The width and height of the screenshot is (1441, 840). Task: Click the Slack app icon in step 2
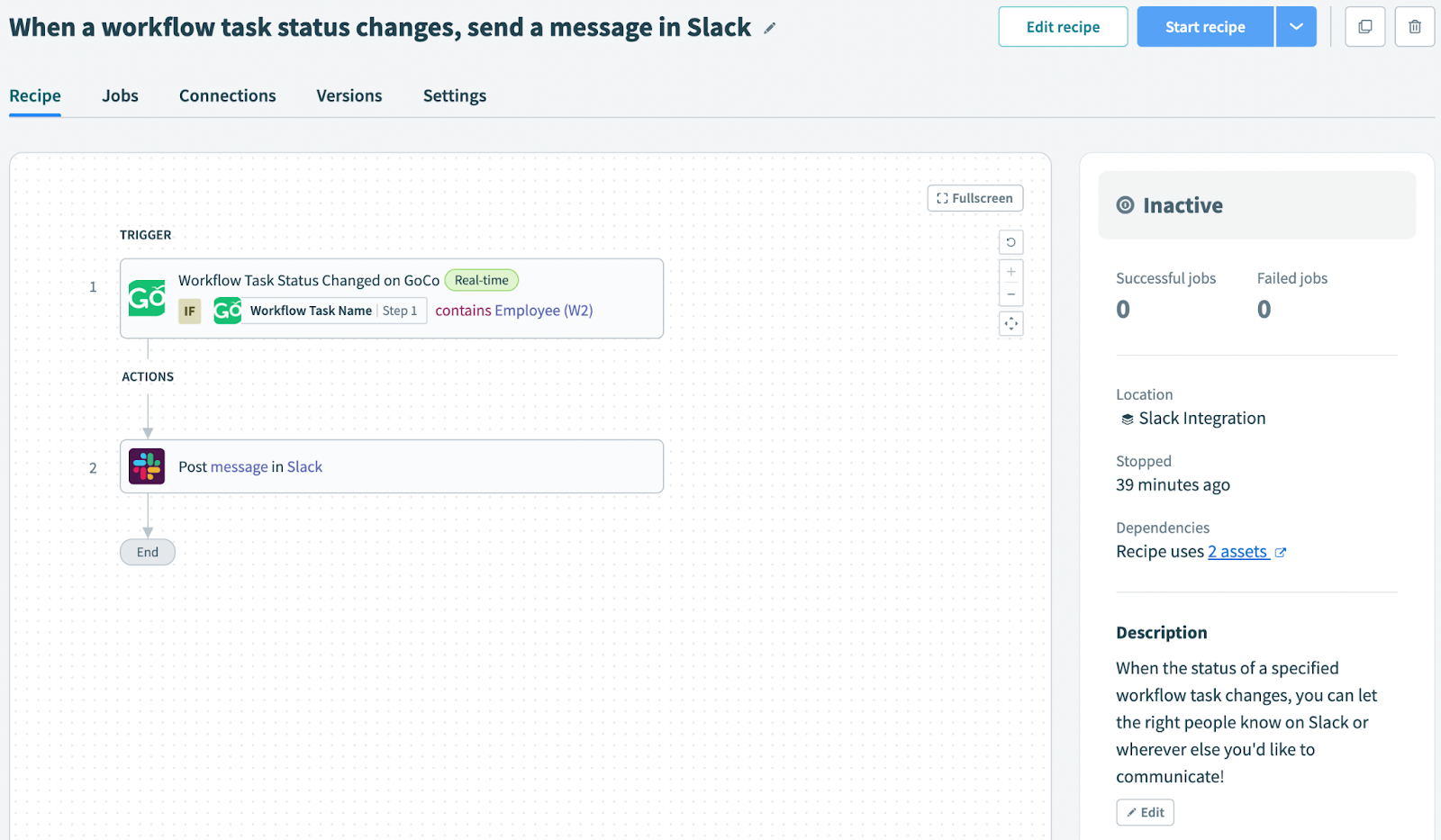pos(147,466)
